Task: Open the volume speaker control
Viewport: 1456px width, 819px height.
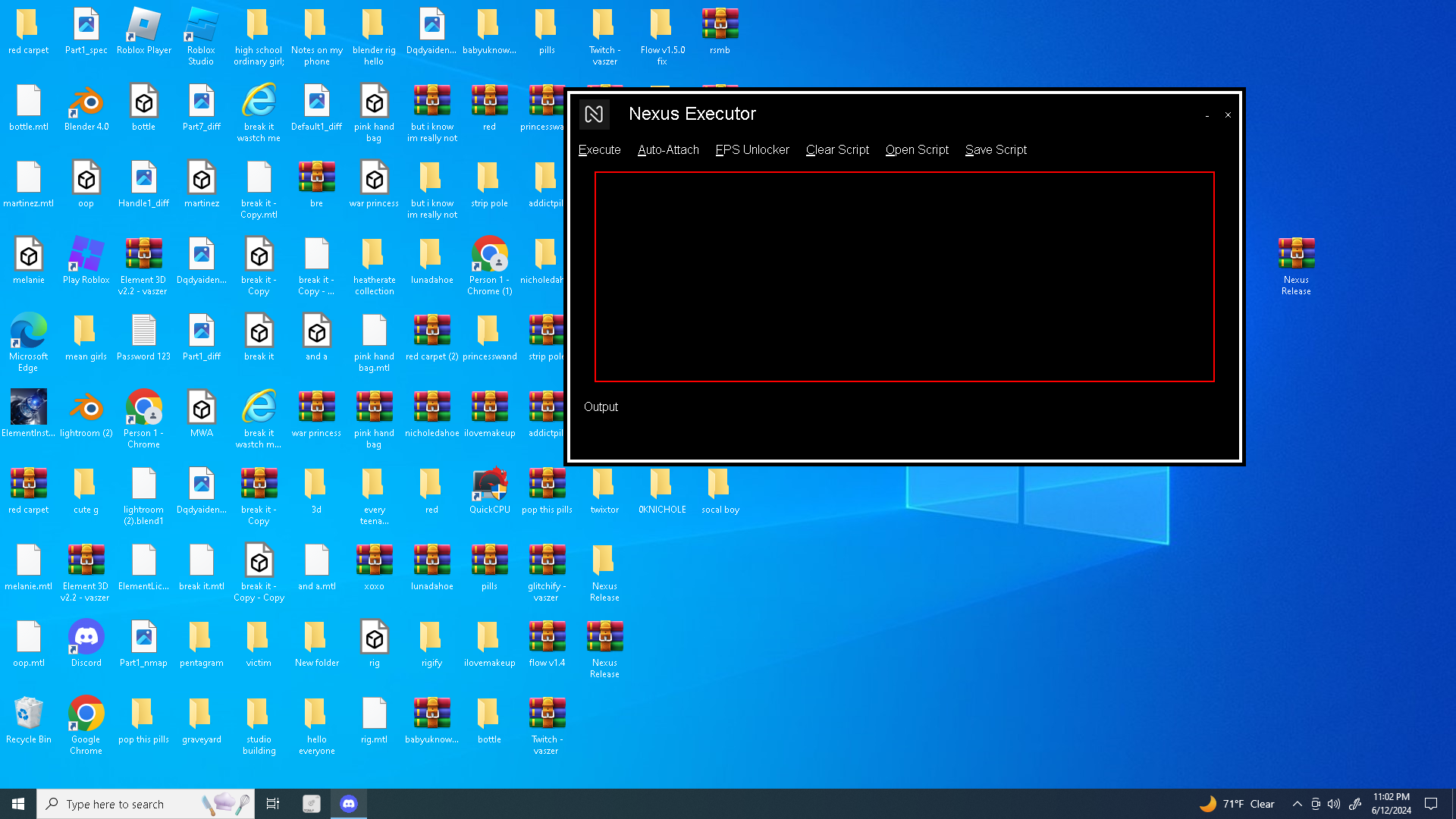Action: click(1334, 804)
